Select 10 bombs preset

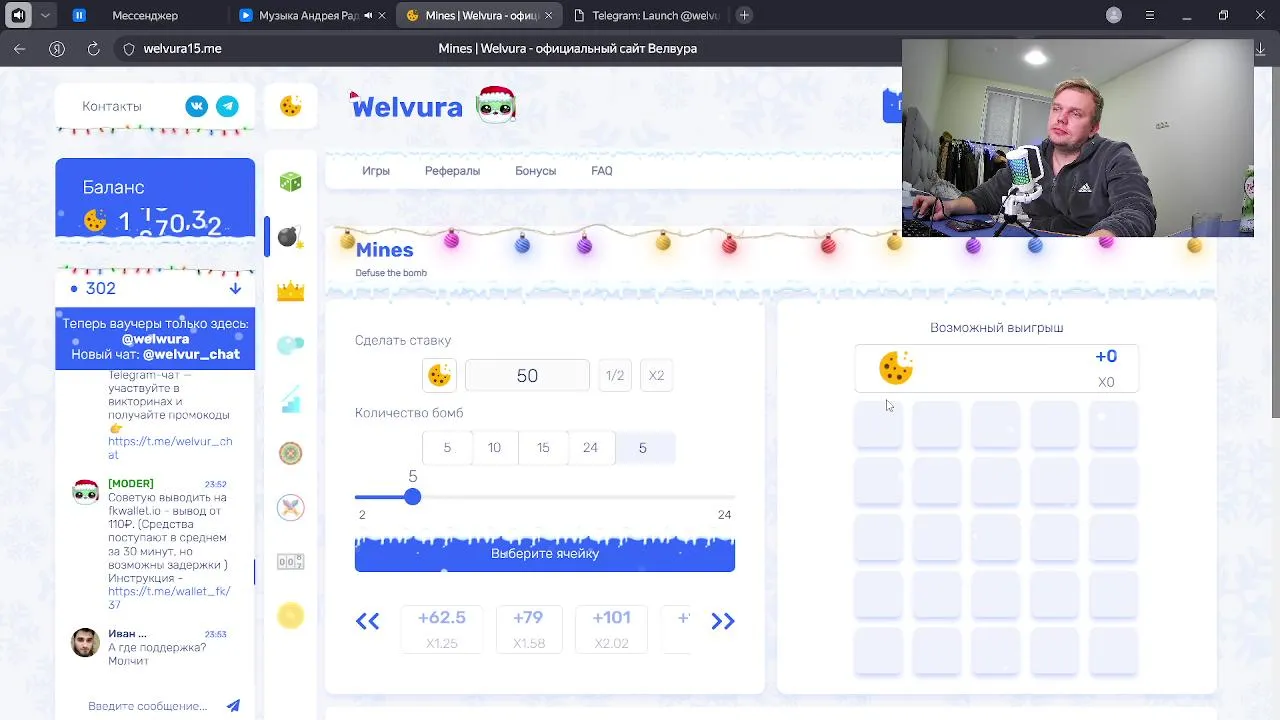(x=494, y=448)
